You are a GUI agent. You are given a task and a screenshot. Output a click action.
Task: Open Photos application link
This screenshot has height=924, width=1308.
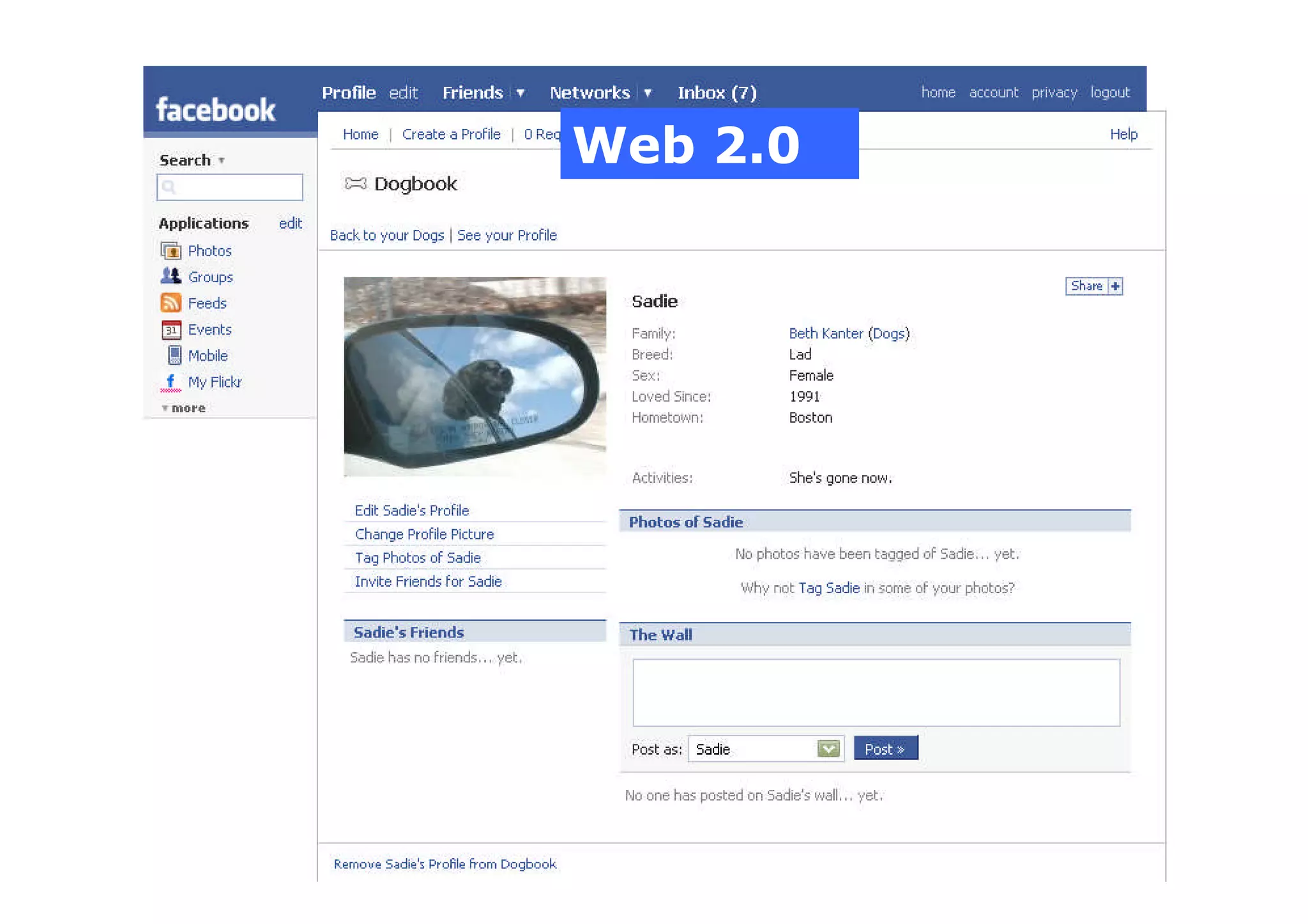click(209, 251)
